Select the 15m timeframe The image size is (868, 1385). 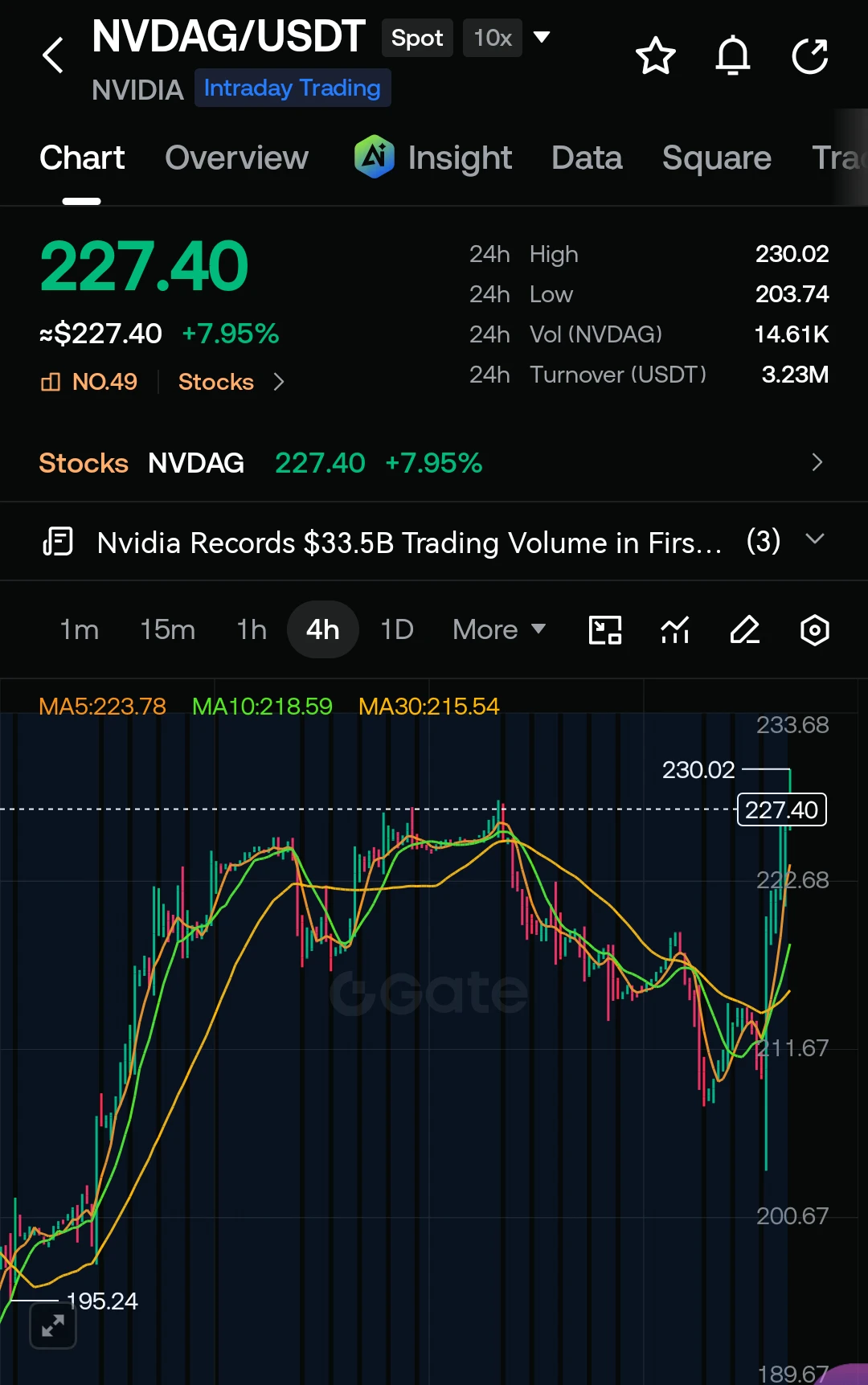pos(167,629)
